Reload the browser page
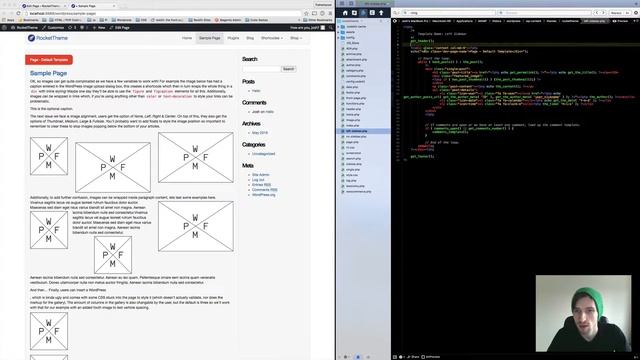This screenshot has height=360, width=640. [18, 13]
